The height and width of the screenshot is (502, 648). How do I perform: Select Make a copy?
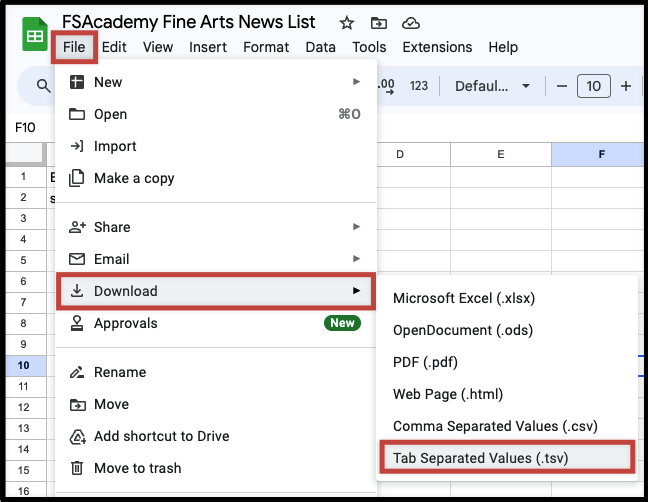click(216, 178)
